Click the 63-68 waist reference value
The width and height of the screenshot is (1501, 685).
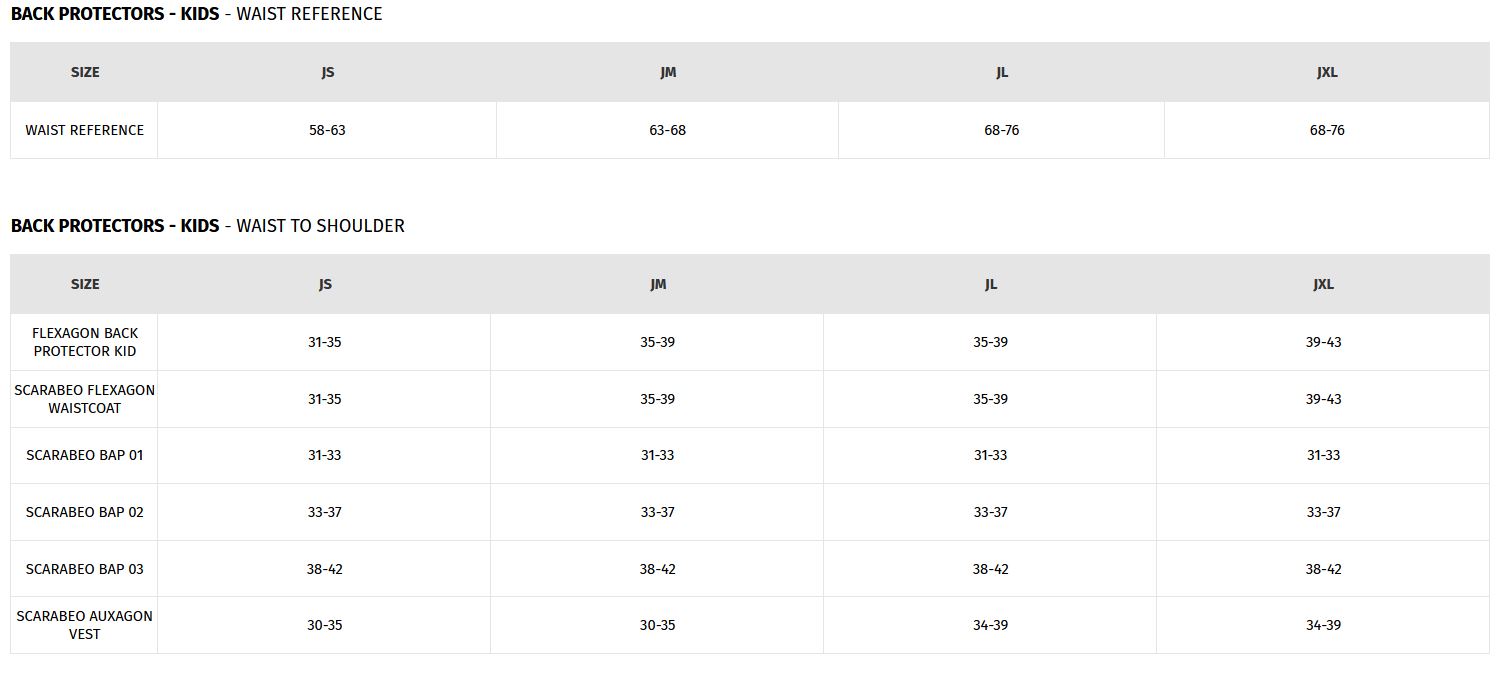coord(667,130)
